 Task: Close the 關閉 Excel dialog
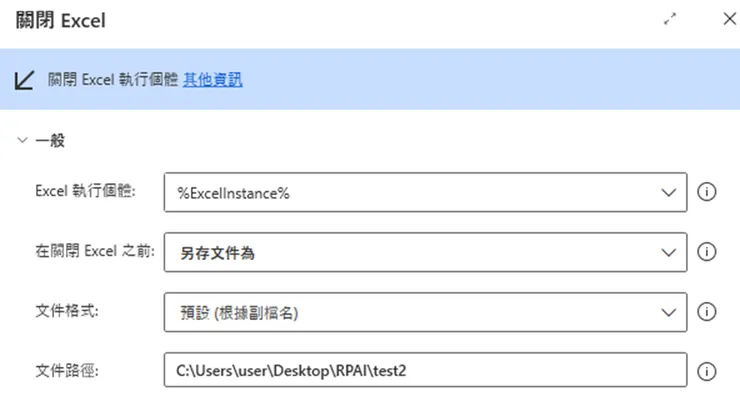pos(730,19)
